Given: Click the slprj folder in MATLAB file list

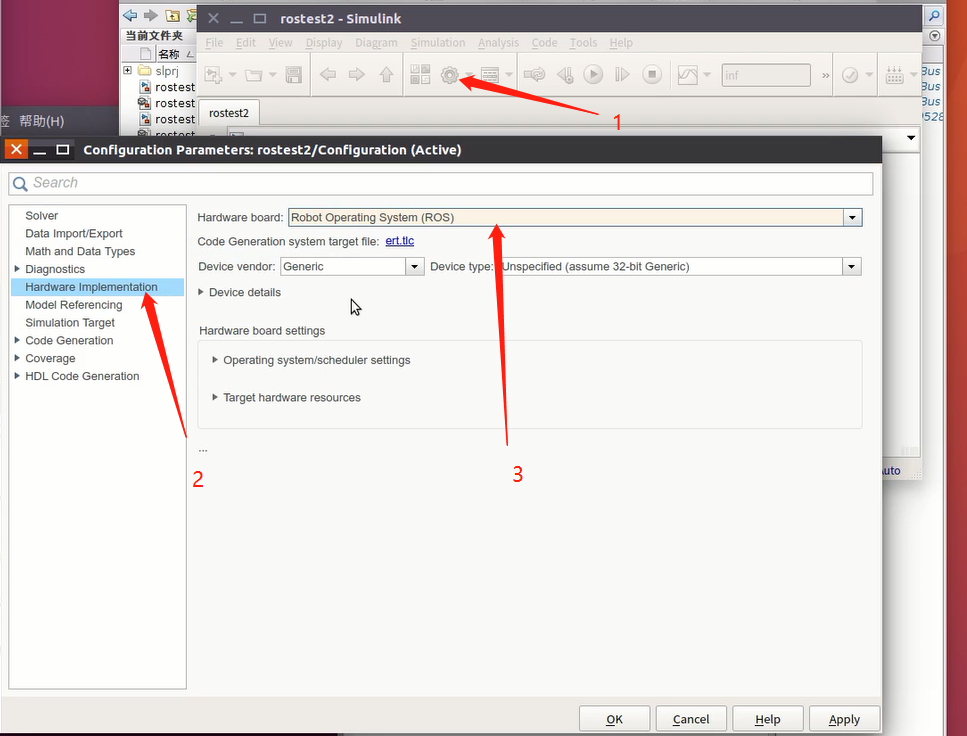Looking at the screenshot, I should coord(167,70).
